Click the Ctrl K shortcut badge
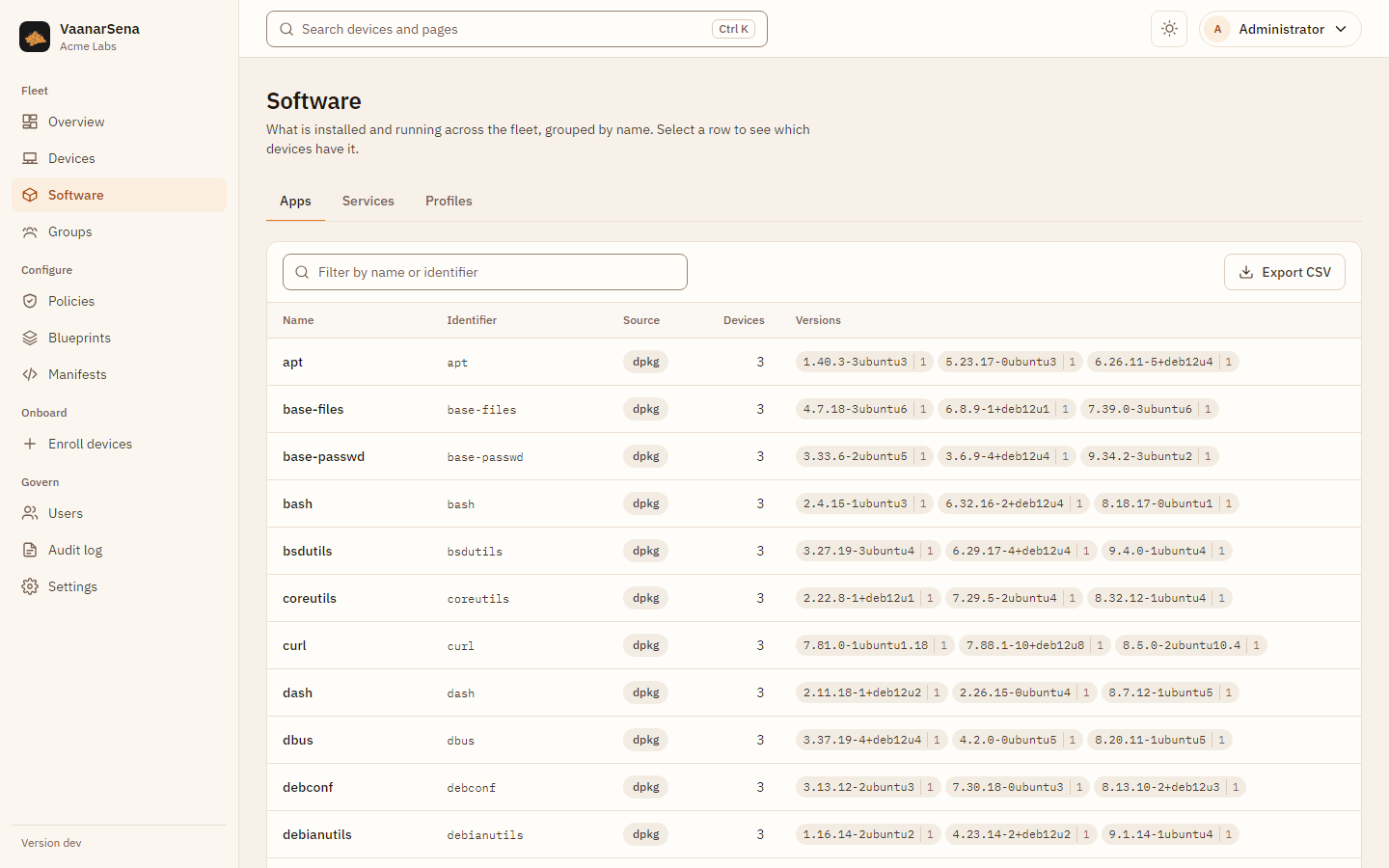This screenshot has height=868, width=1389. click(733, 29)
